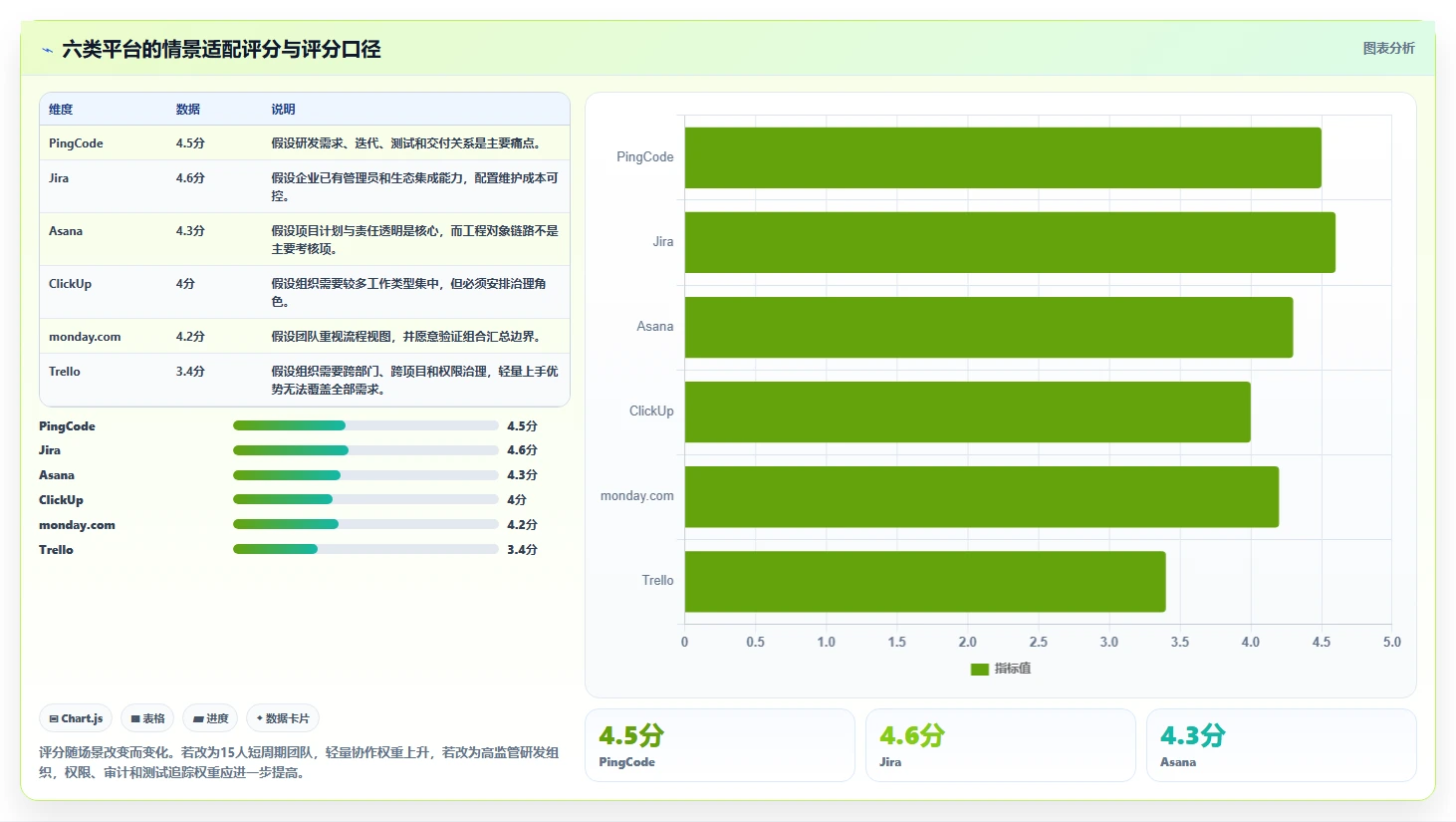This screenshot has height=822, width=1456.
Task: Click the 2.5 x-axis tick label
Action: 1039,643
